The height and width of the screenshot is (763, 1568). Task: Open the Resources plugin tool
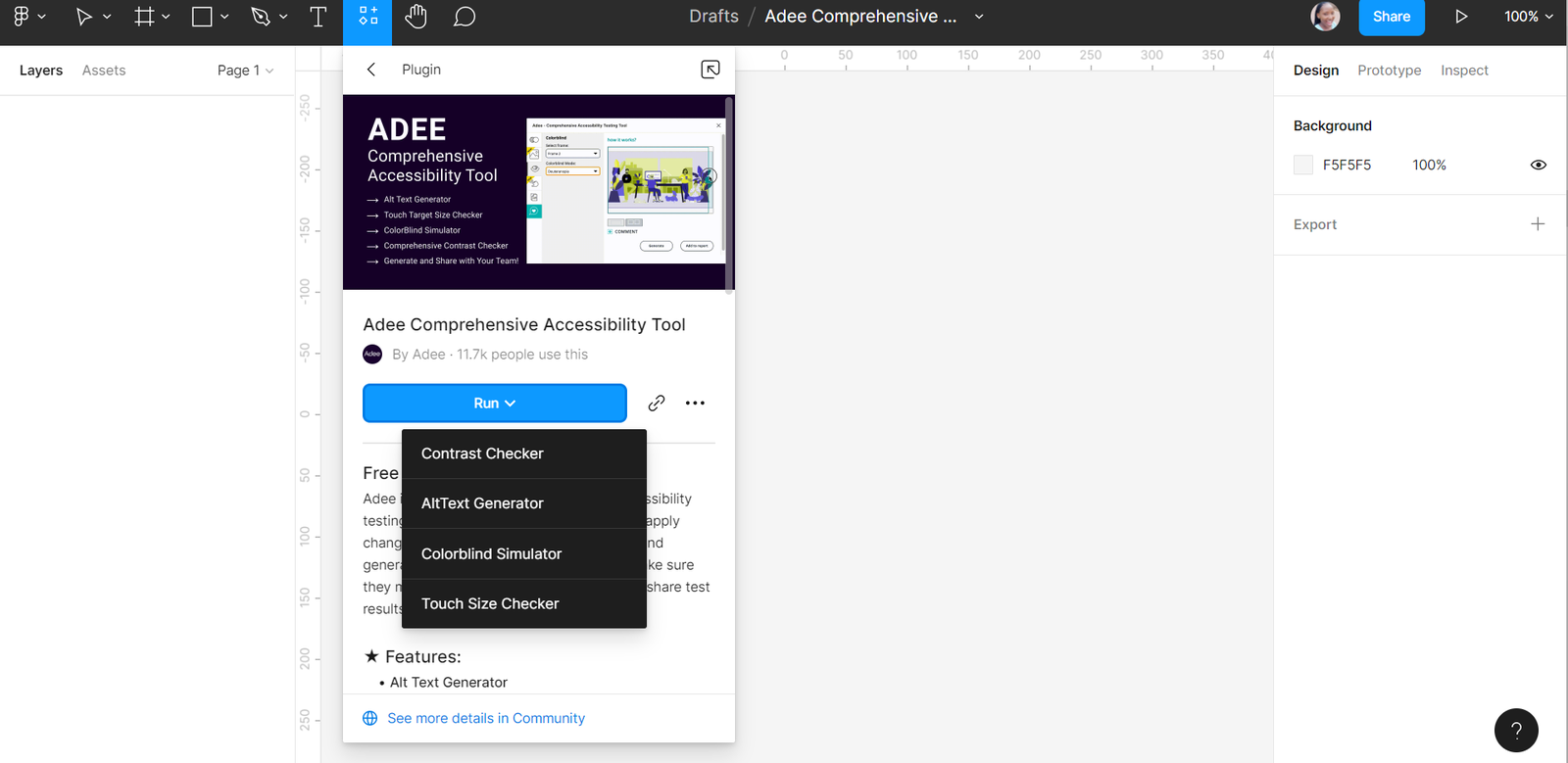pos(367,17)
